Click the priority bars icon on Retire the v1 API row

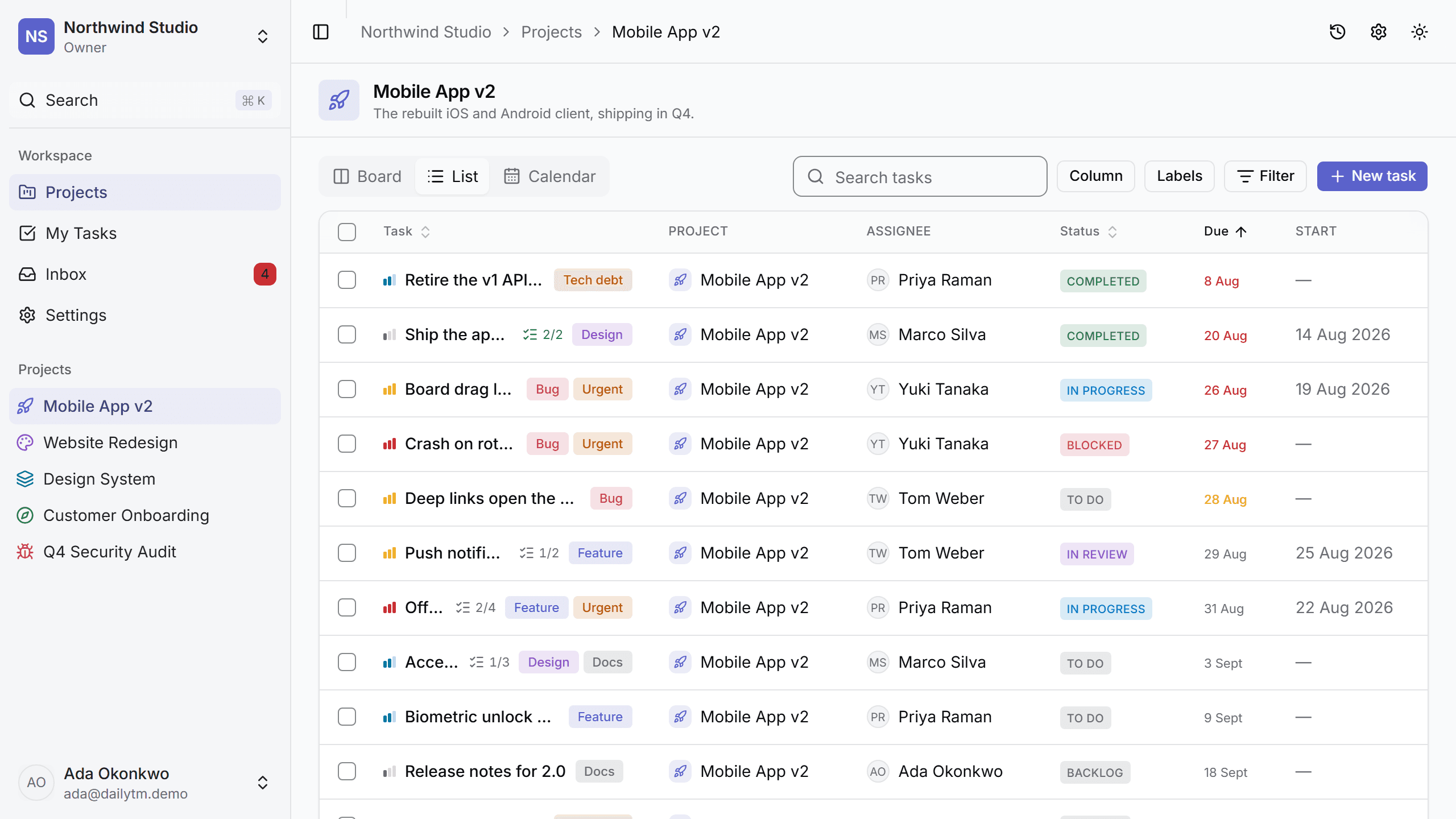tap(390, 280)
